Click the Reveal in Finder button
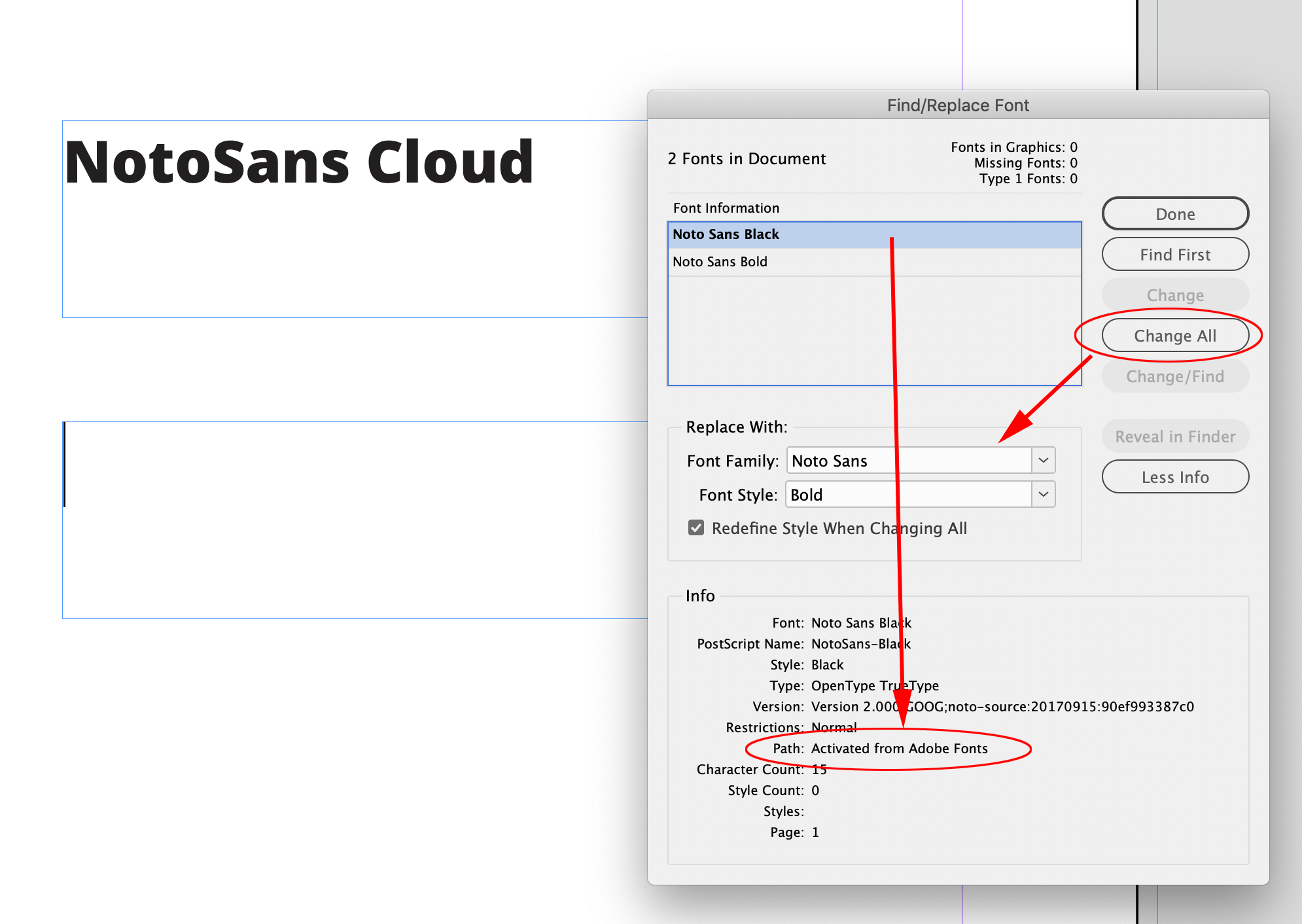Viewport: 1302px width, 924px height. (x=1174, y=436)
